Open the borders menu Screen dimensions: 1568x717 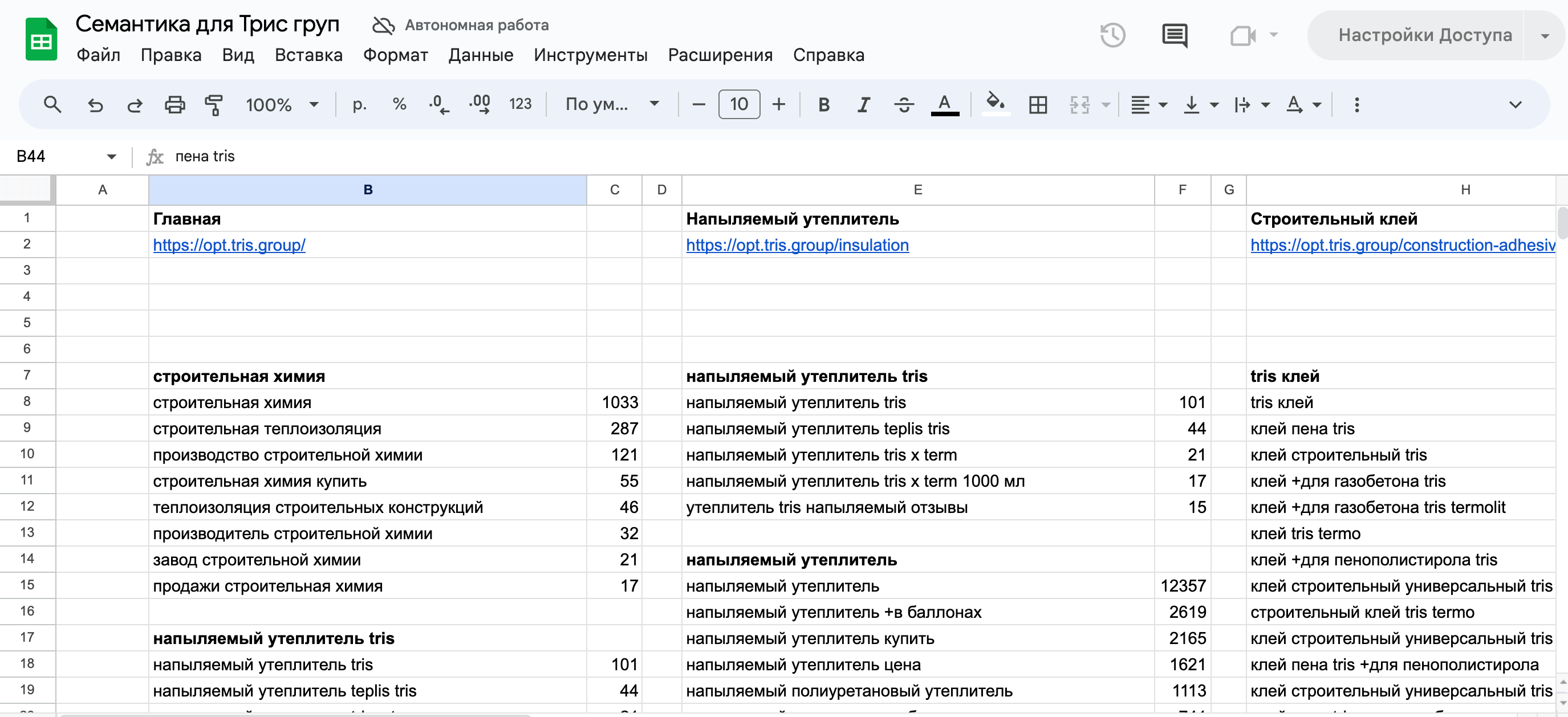point(1038,105)
